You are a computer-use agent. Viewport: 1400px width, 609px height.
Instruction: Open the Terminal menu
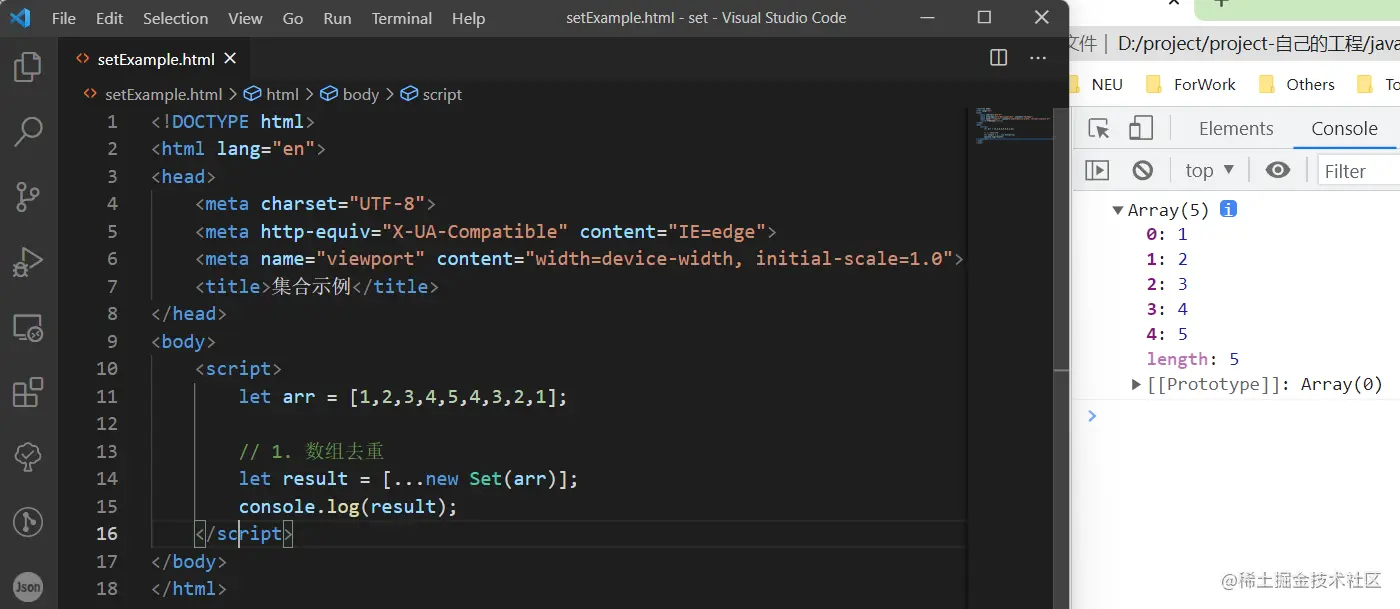[x=404, y=18]
